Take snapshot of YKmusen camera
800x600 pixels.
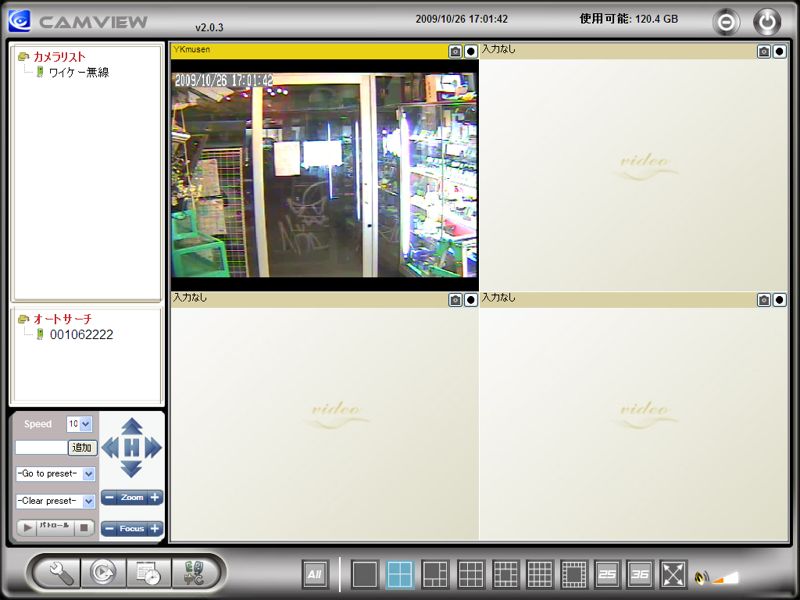click(x=455, y=51)
